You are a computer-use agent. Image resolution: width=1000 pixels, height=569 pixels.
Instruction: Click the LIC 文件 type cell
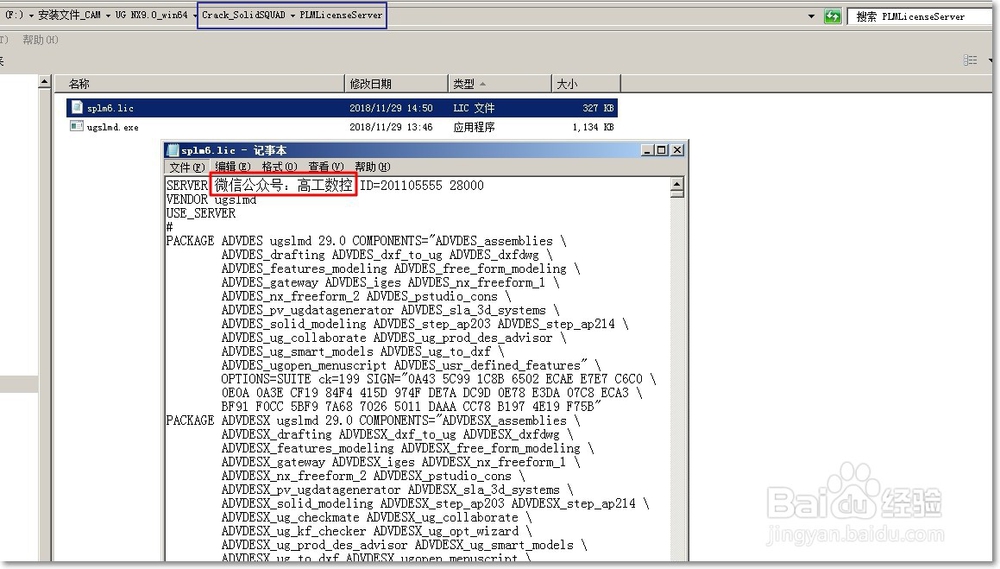tap(474, 108)
